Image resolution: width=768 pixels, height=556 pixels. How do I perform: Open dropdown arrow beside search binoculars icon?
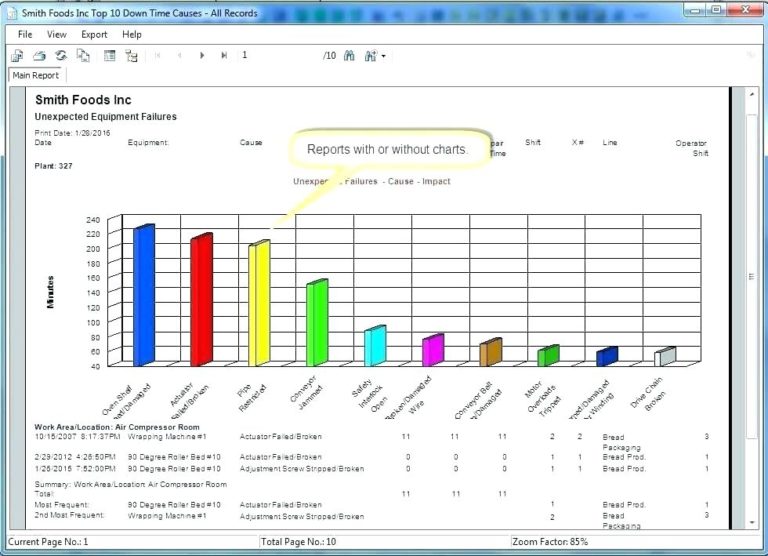(384, 56)
